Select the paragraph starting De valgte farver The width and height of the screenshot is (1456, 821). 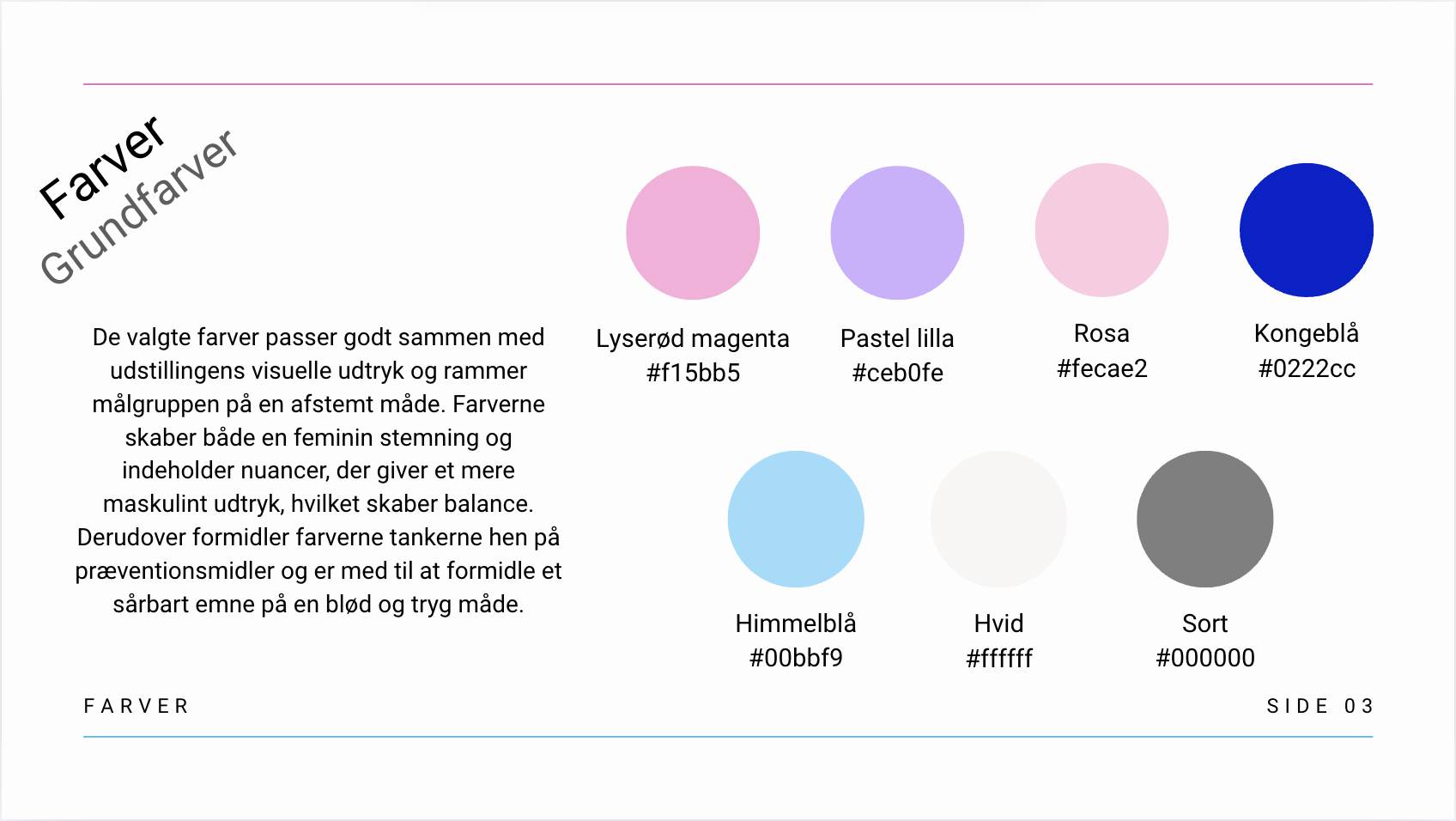[x=318, y=471]
